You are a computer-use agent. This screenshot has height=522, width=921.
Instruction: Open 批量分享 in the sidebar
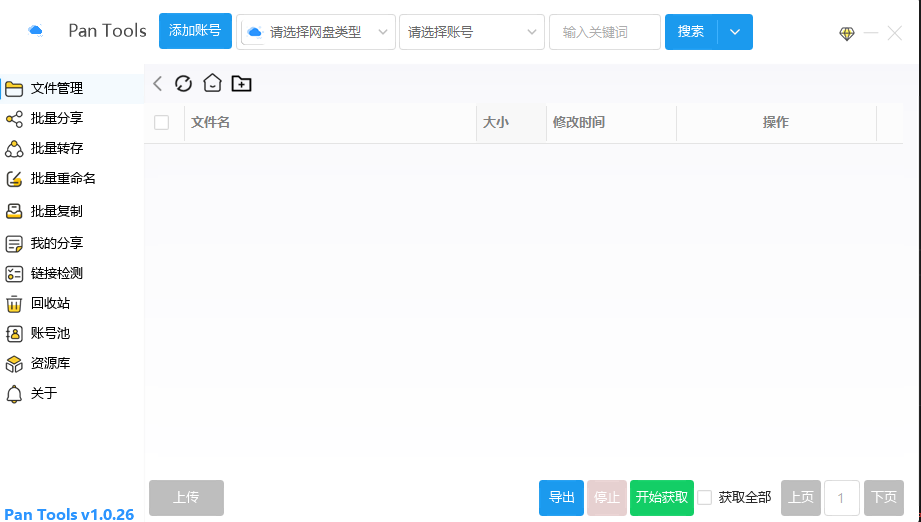[56, 118]
